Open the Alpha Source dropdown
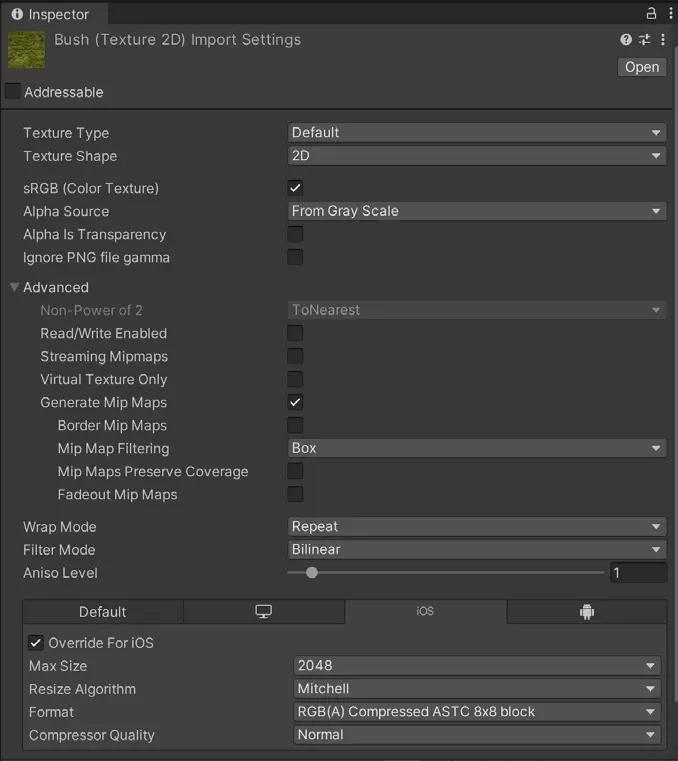678x761 pixels. (477, 211)
